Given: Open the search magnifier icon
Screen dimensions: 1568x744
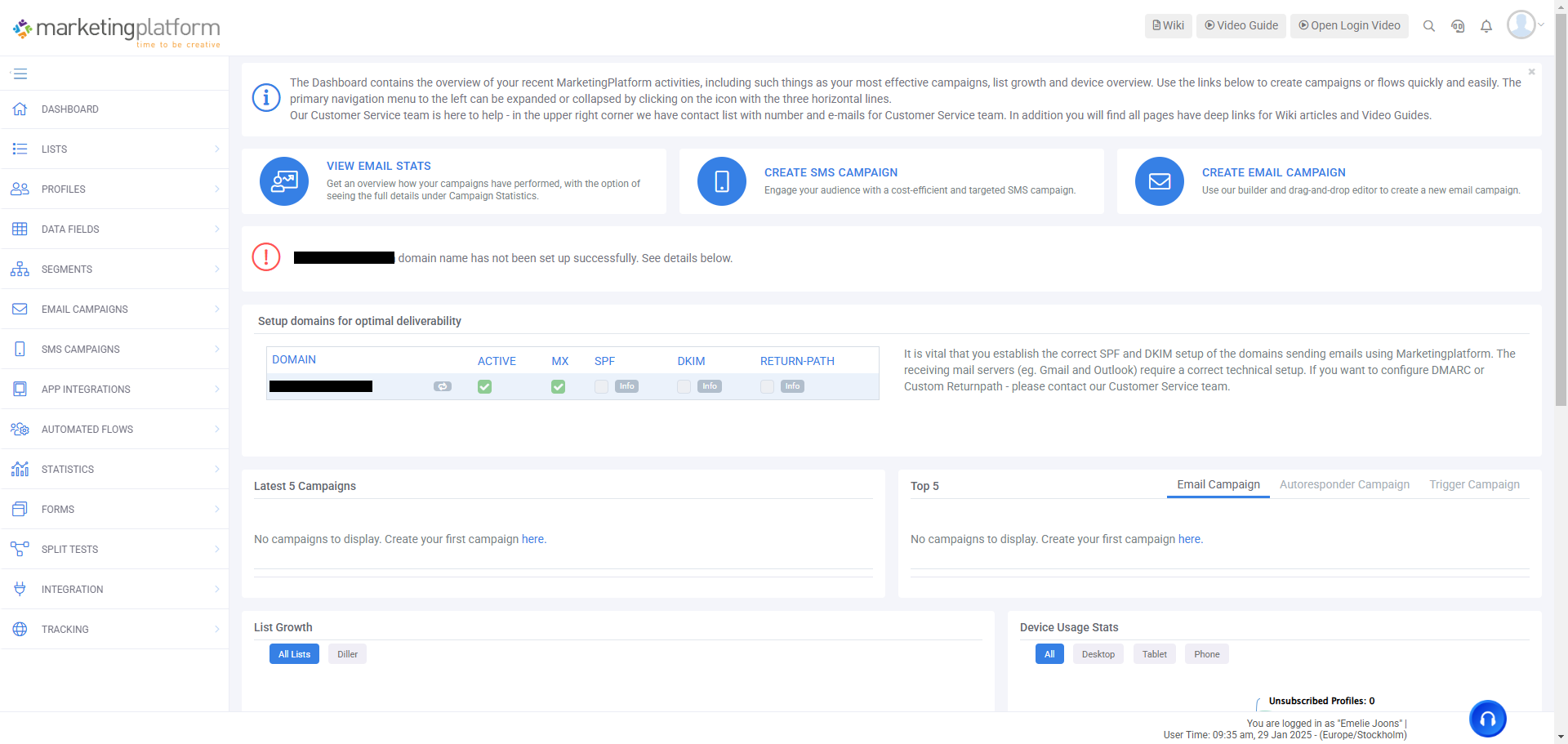Looking at the screenshot, I should point(1428,26).
